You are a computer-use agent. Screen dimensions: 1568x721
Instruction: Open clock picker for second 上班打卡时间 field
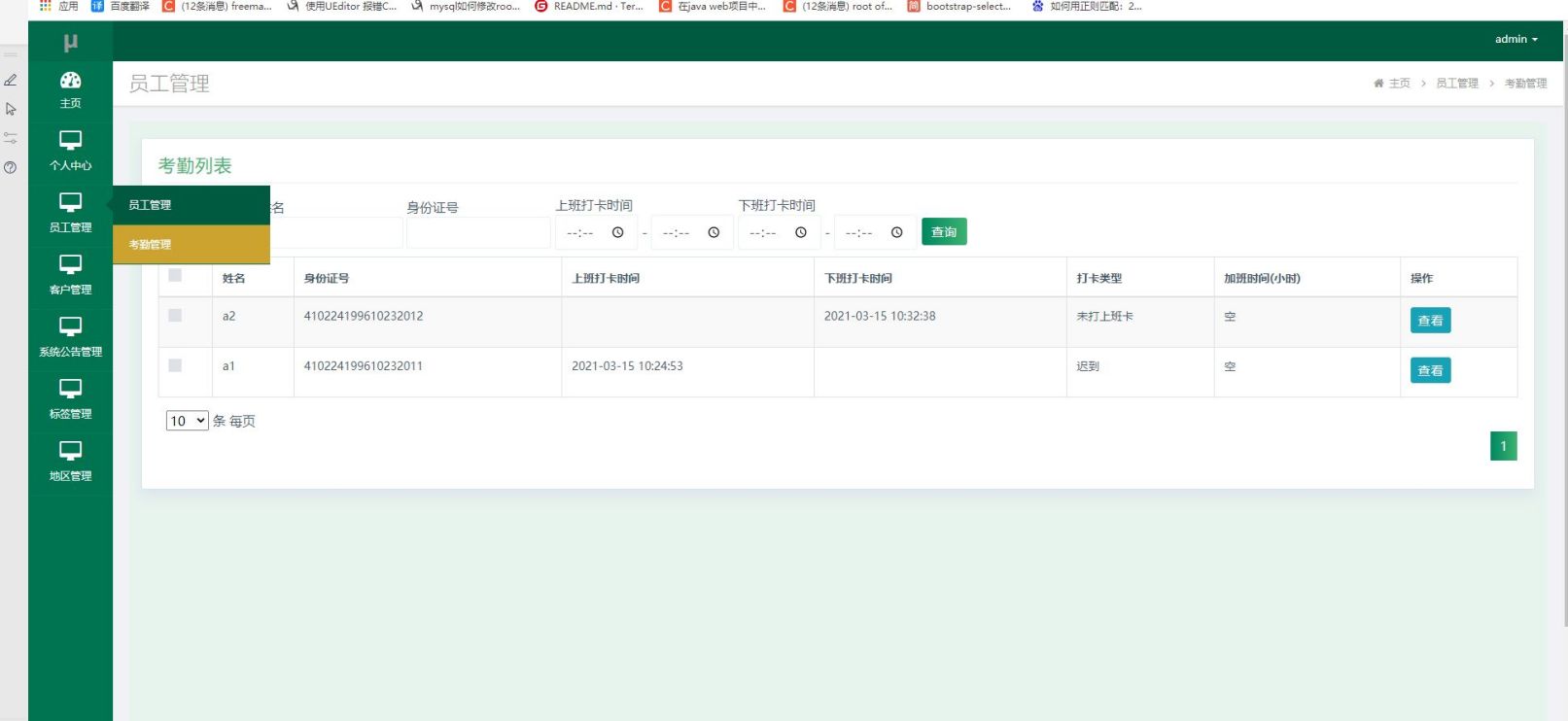pyautogui.click(x=714, y=232)
